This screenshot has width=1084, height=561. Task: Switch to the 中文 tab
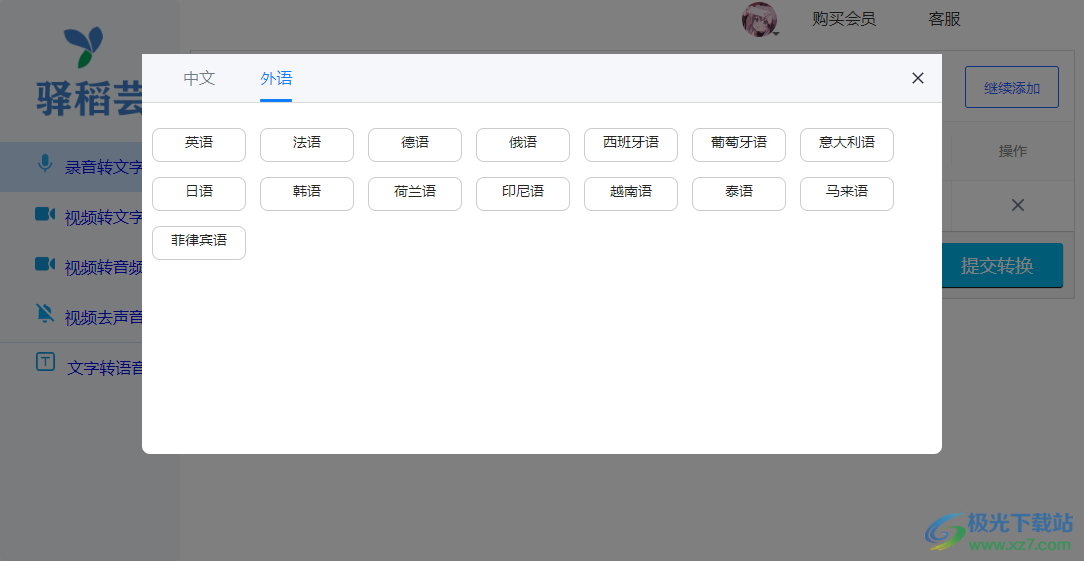pos(199,78)
